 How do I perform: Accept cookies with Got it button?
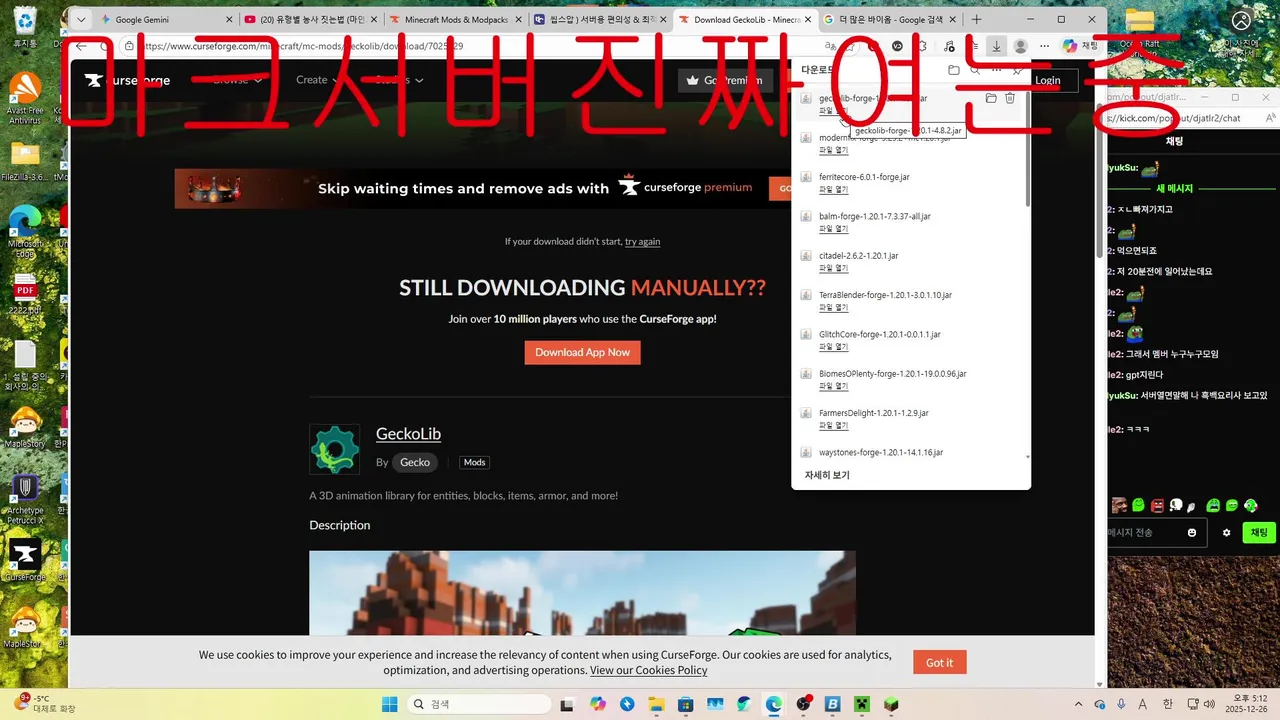pos(939,662)
